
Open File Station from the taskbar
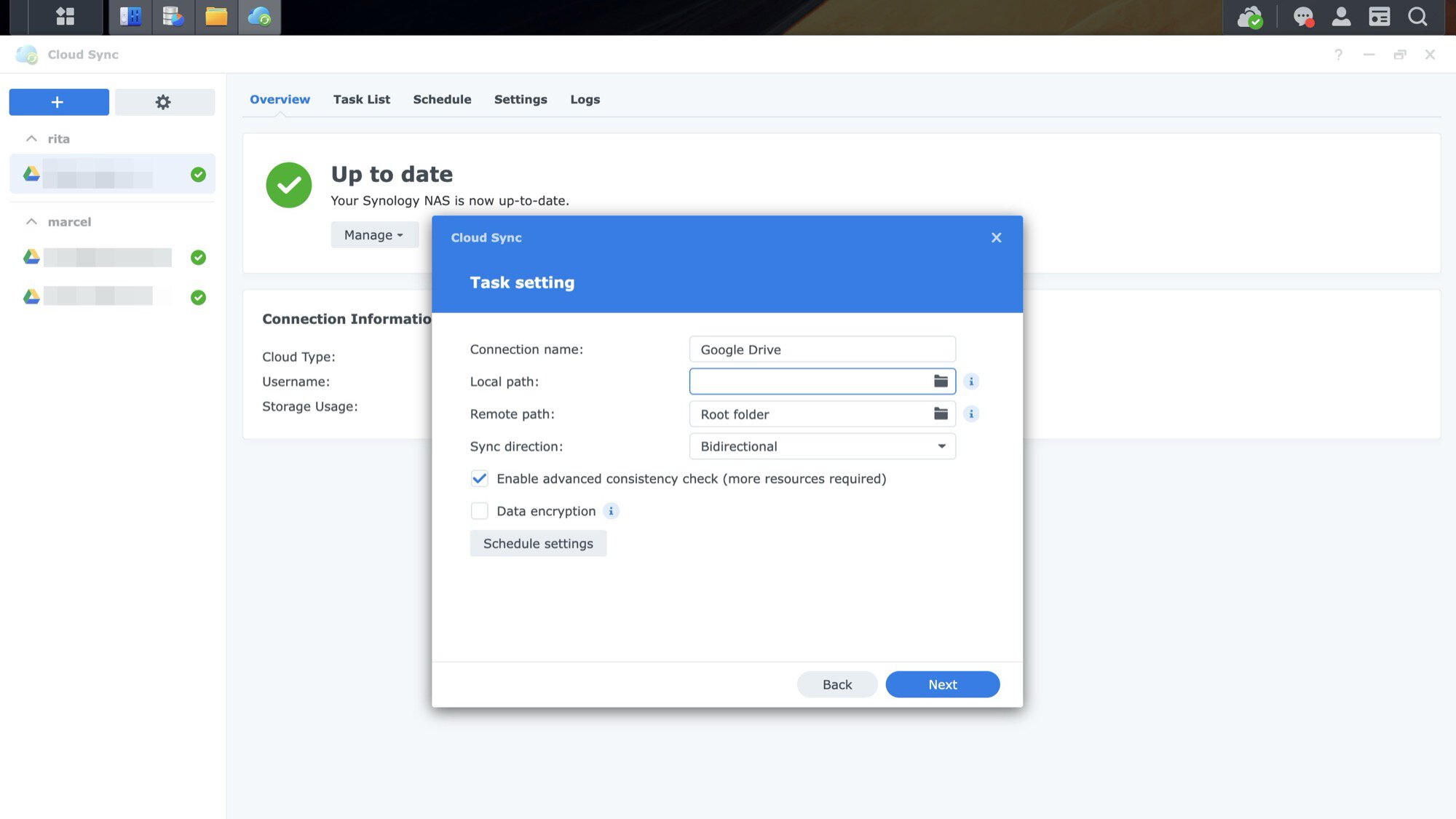tap(216, 16)
